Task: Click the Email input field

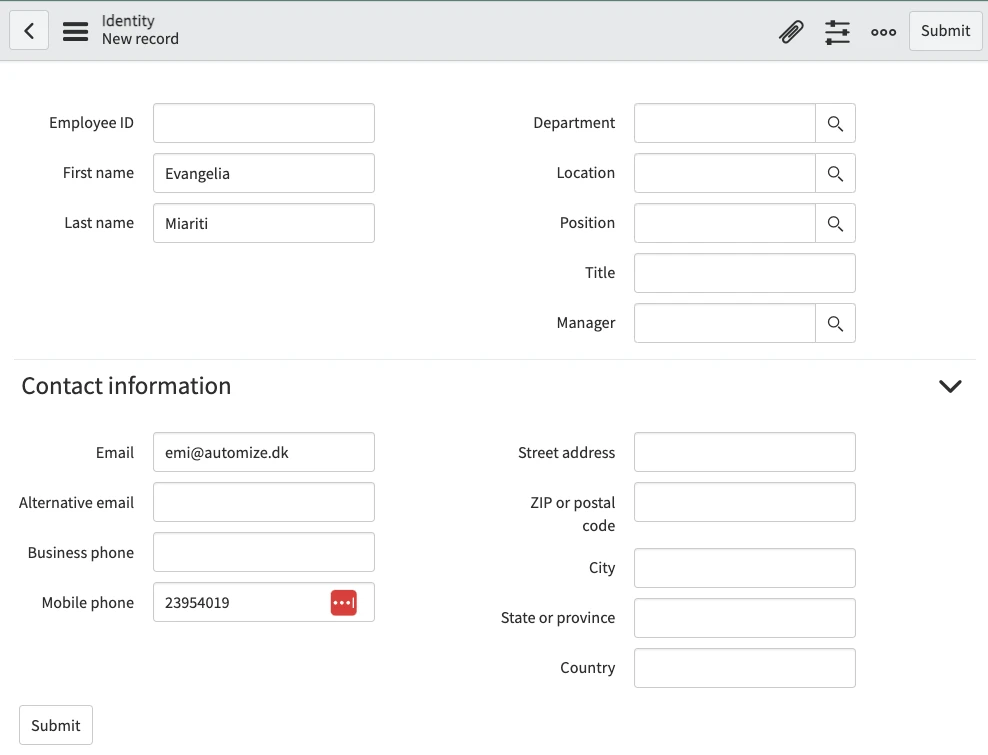Action: (x=264, y=453)
